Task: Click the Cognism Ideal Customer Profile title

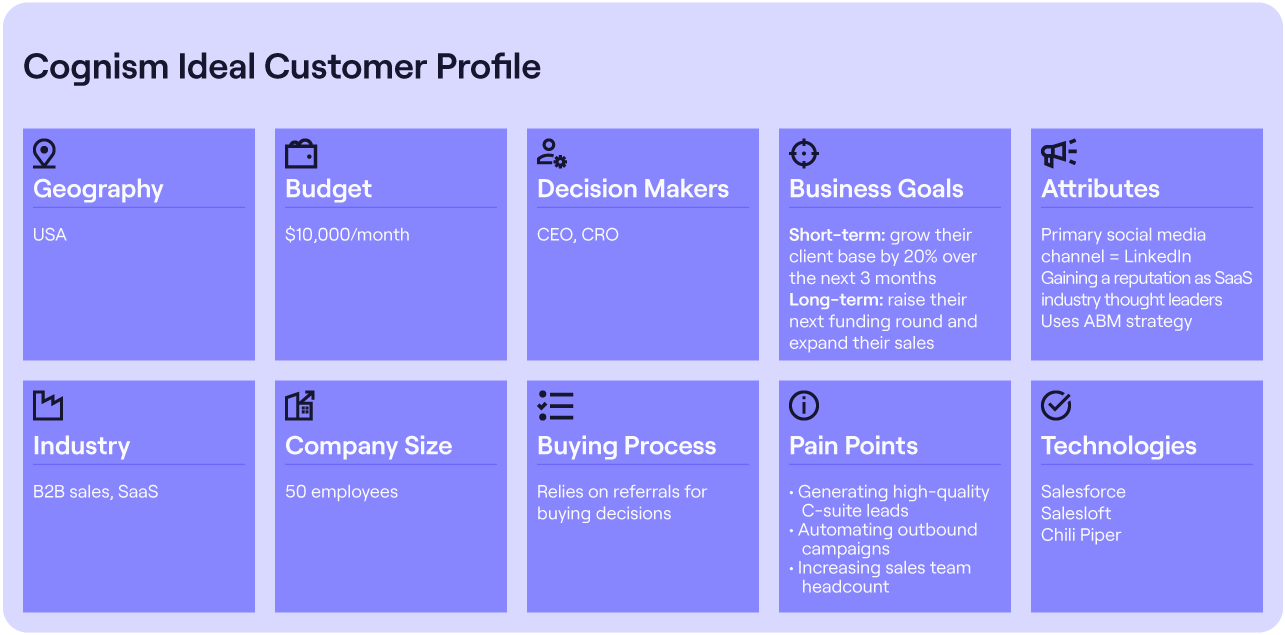Action: point(282,67)
